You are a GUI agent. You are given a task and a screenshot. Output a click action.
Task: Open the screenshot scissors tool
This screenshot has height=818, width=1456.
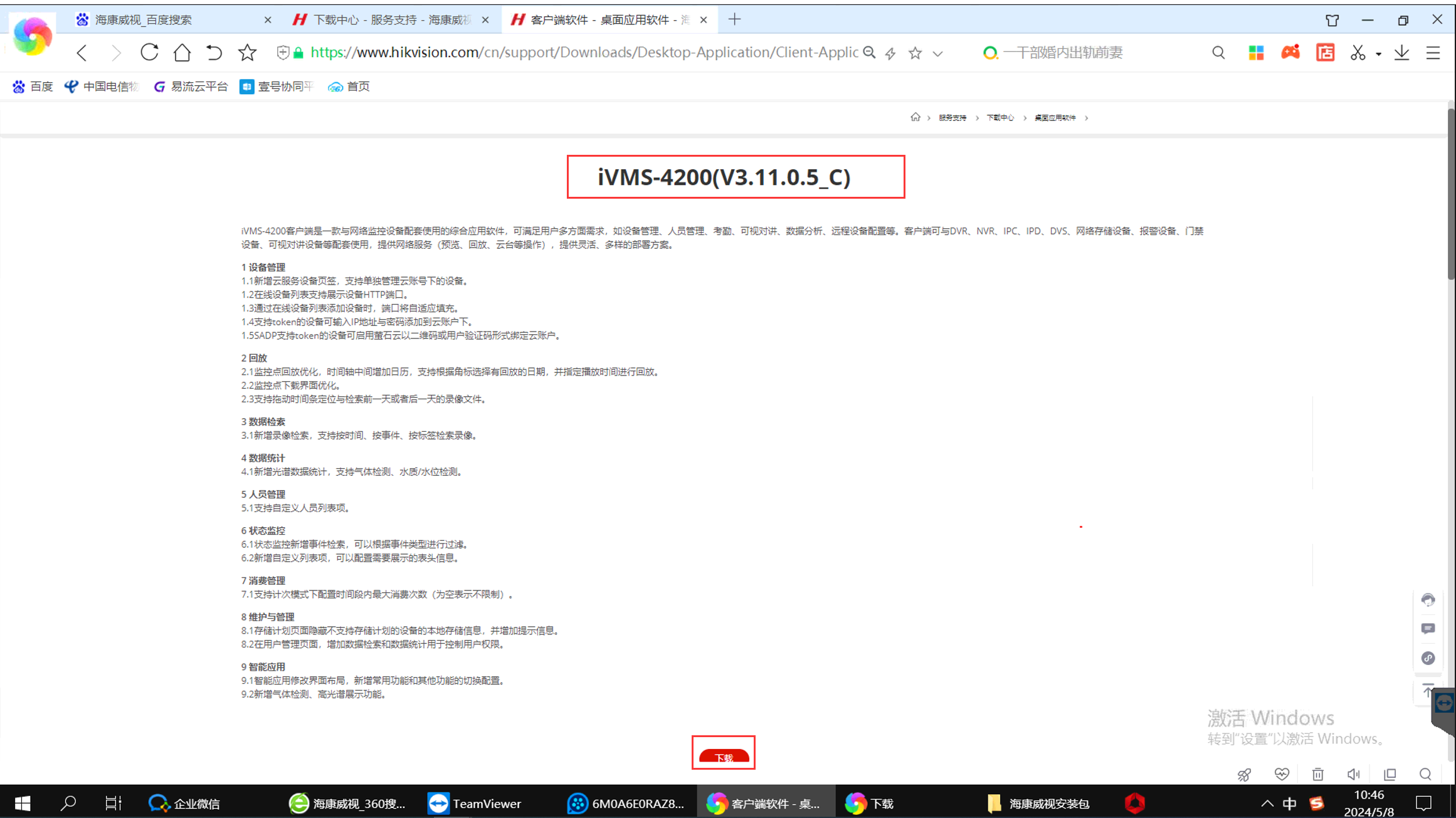point(1358,53)
